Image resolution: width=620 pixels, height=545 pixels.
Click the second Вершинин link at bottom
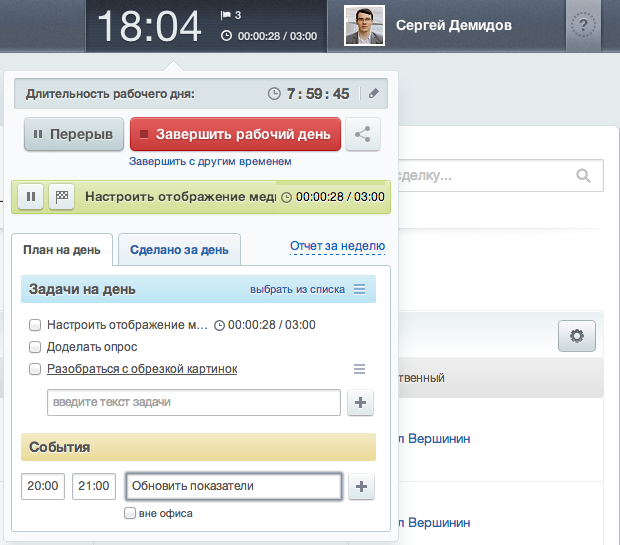coord(434,522)
